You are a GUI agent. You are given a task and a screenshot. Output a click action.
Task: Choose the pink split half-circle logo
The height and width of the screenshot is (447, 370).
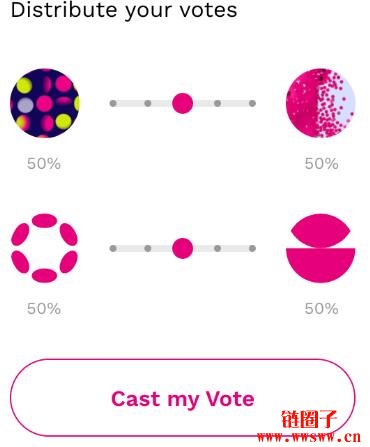click(x=321, y=248)
